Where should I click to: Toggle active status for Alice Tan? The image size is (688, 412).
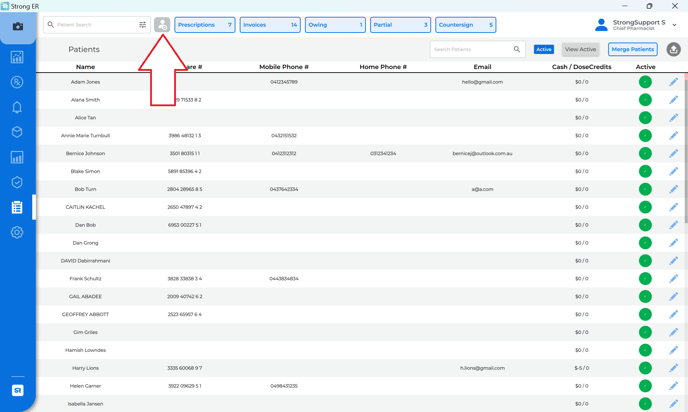[645, 118]
